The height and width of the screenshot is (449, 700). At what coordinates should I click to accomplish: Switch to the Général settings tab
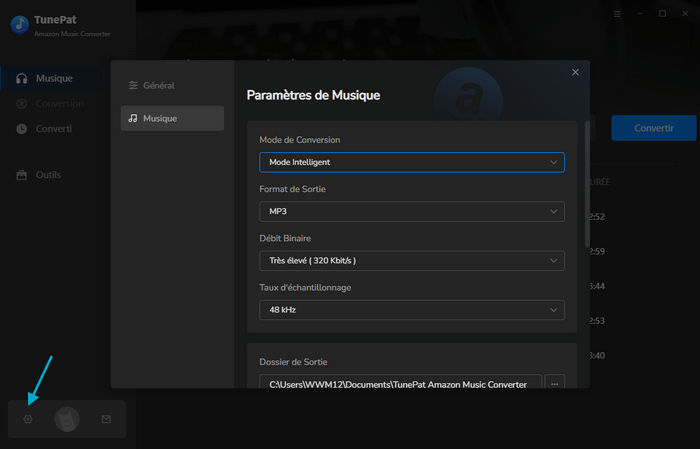(172, 85)
